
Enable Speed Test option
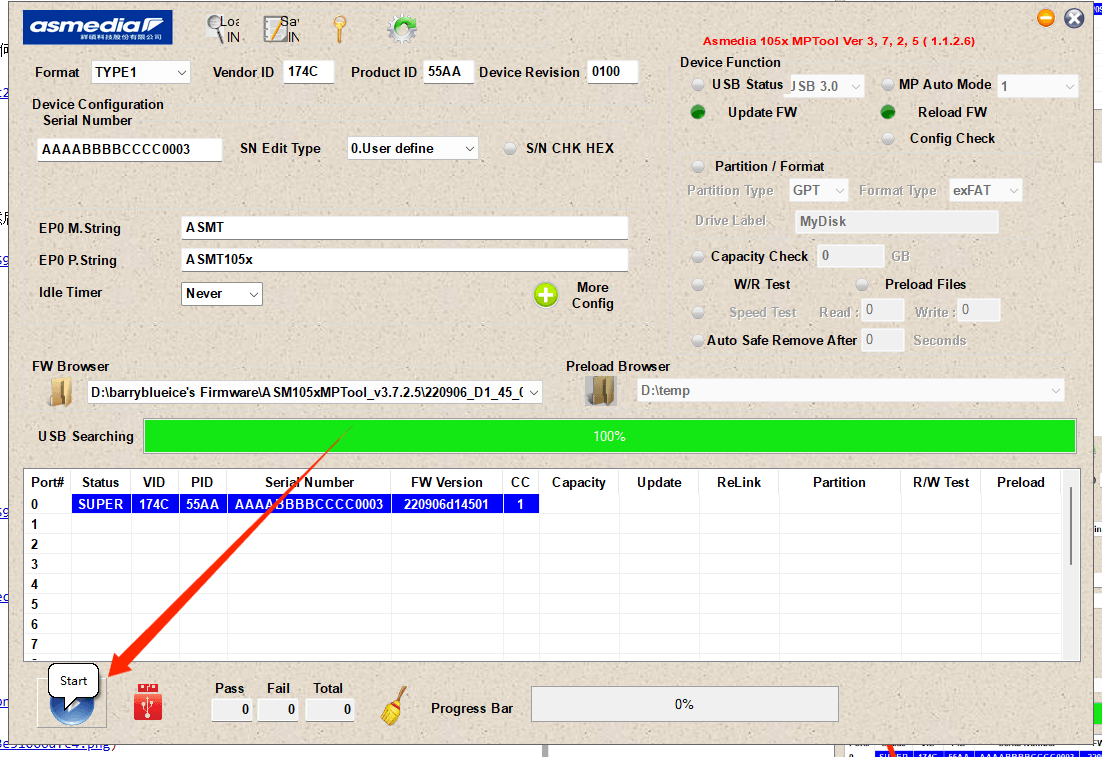pyautogui.click(x=697, y=313)
